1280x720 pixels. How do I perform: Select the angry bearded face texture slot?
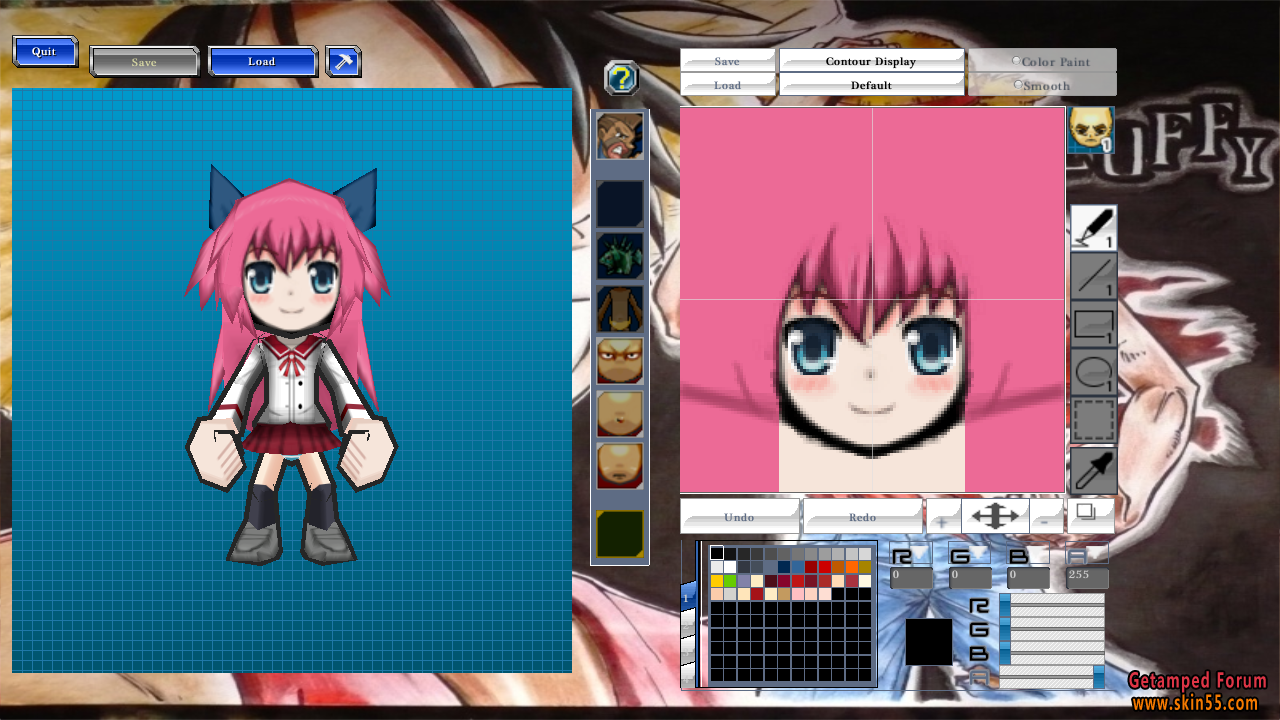point(620,136)
